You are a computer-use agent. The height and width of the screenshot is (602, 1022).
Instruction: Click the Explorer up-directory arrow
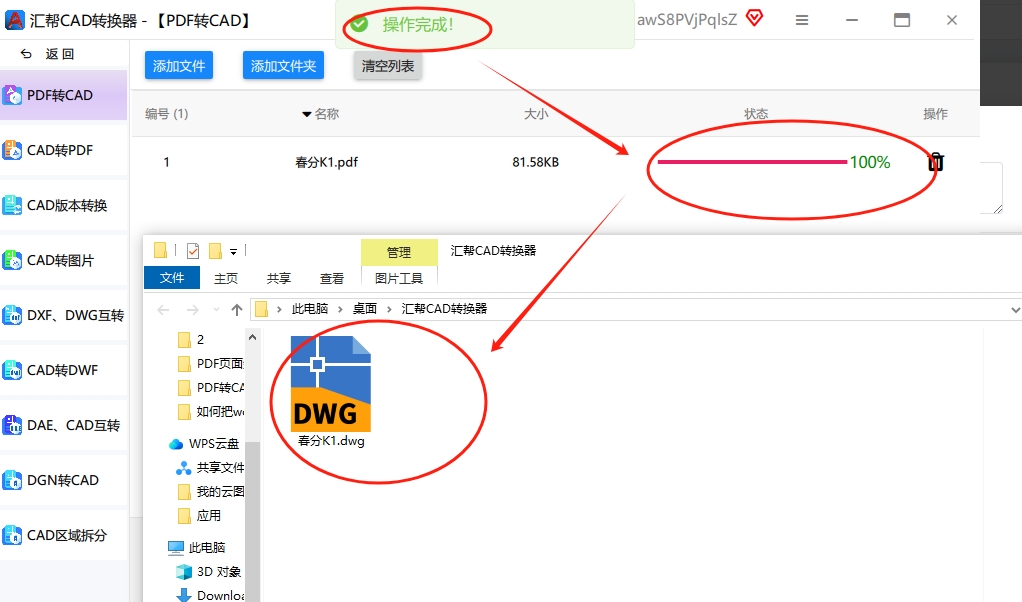point(237,309)
